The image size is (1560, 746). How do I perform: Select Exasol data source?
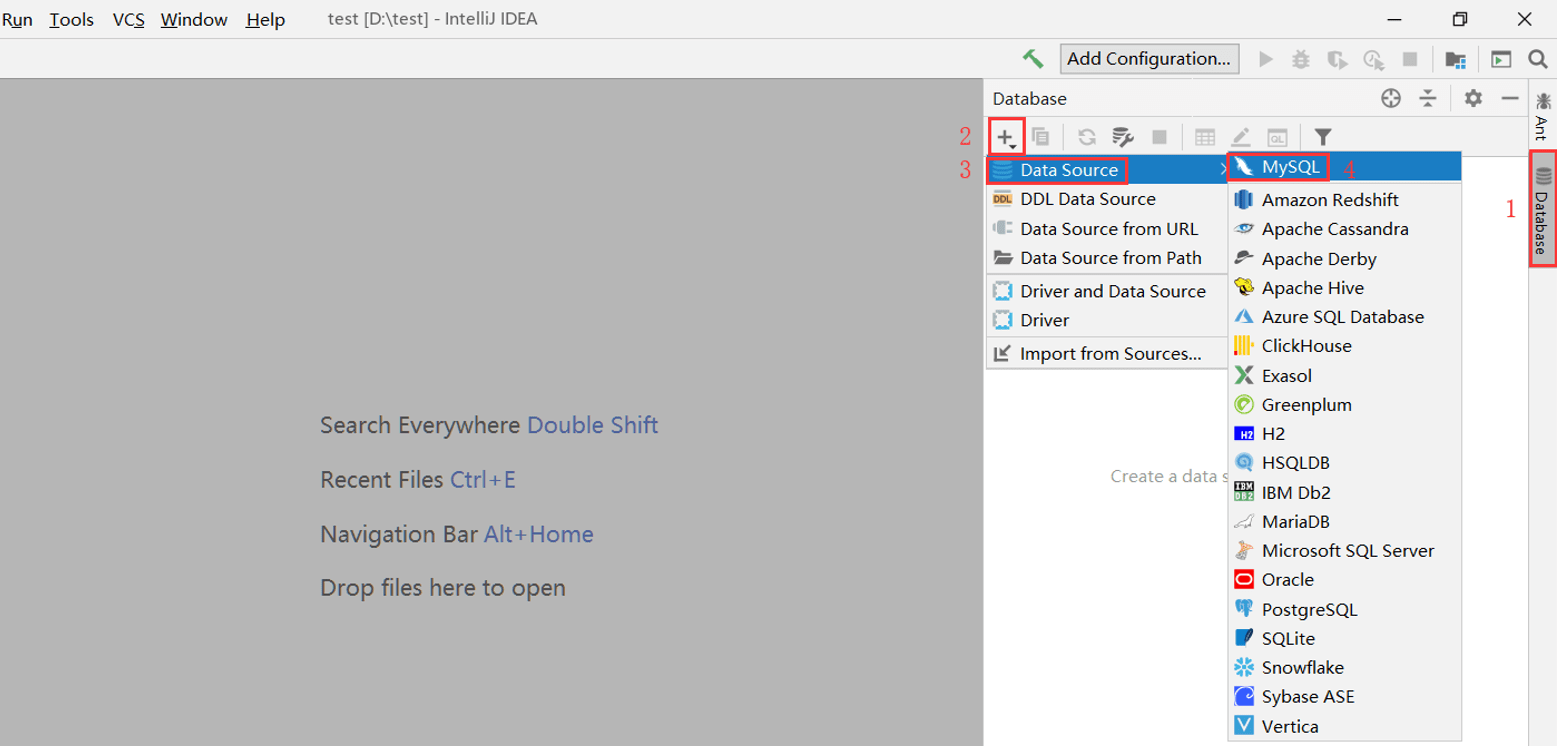point(1345,376)
